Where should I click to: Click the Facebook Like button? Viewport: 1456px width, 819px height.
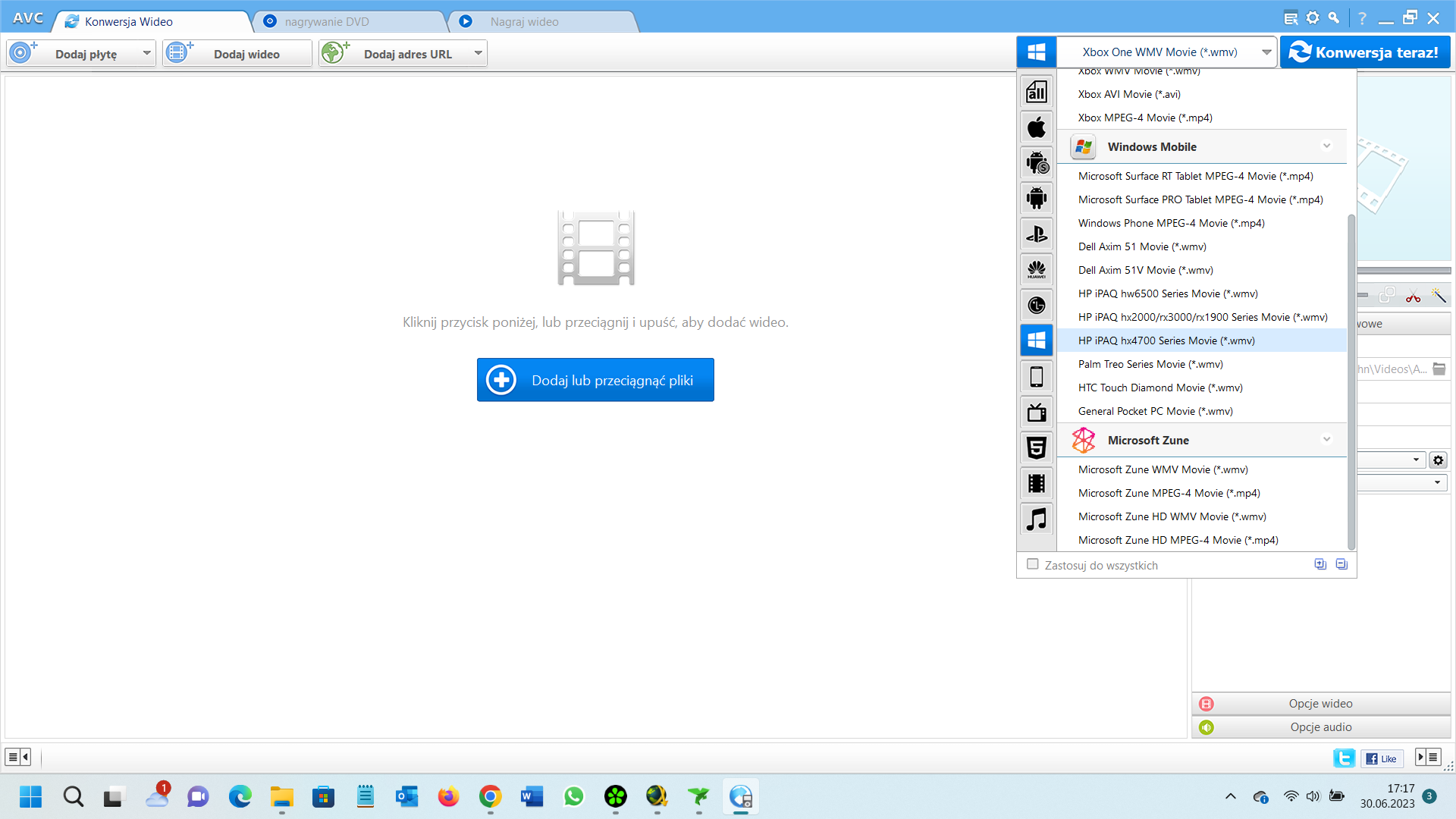pyautogui.click(x=1382, y=758)
